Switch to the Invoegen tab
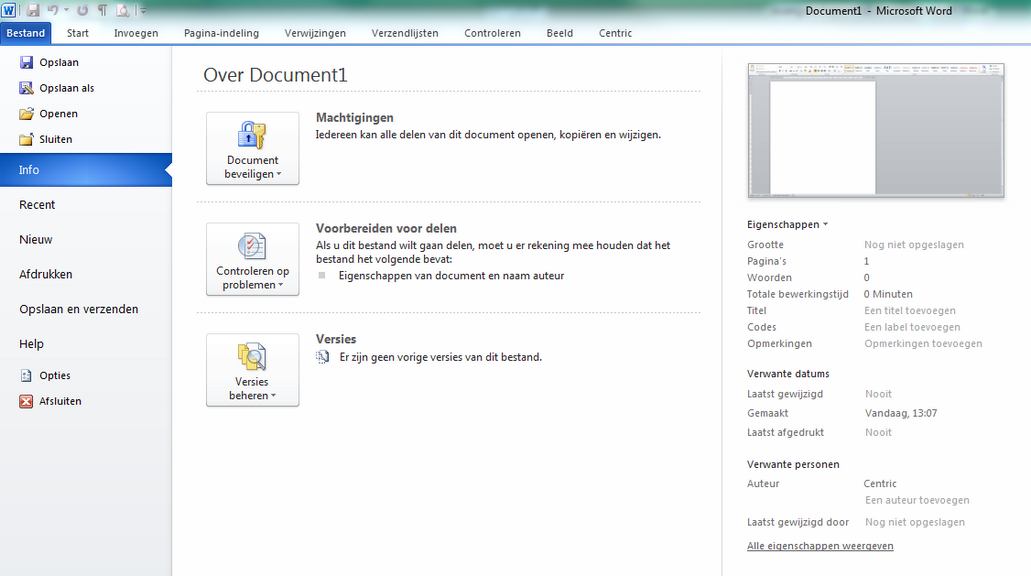Image resolution: width=1031 pixels, height=576 pixels. 136,33
